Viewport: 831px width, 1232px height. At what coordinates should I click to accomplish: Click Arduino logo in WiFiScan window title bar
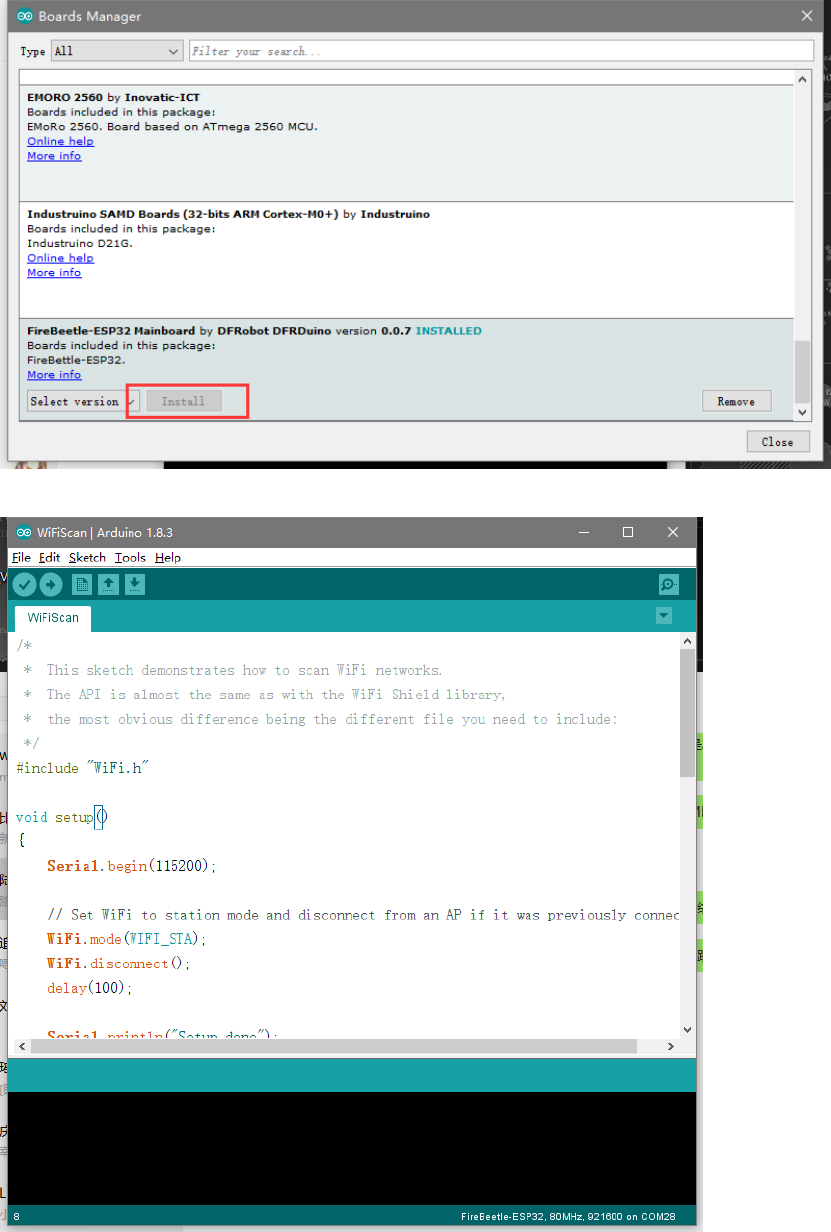click(24, 532)
